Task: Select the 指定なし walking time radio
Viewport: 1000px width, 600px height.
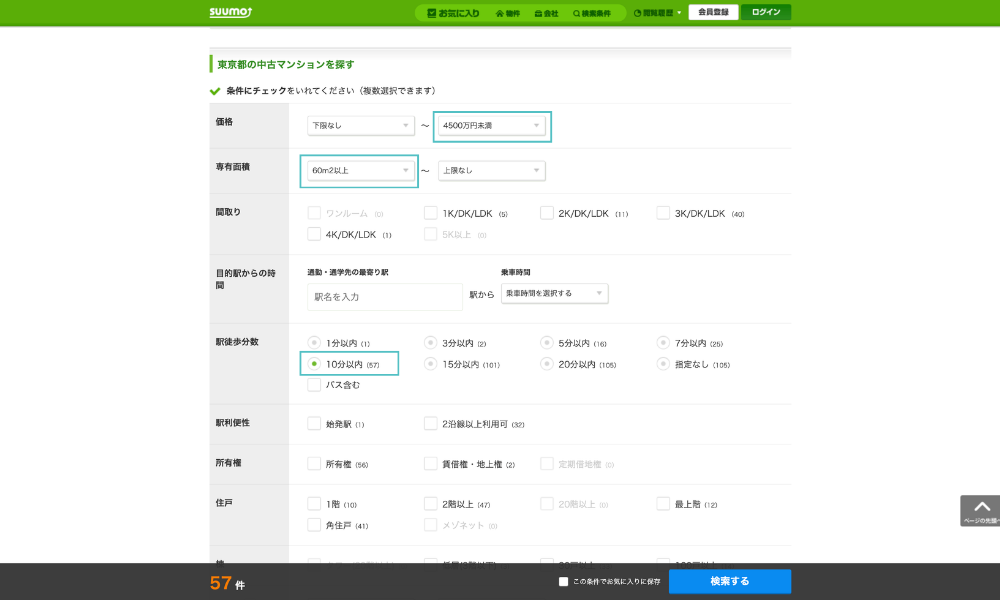Action: (x=663, y=364)
